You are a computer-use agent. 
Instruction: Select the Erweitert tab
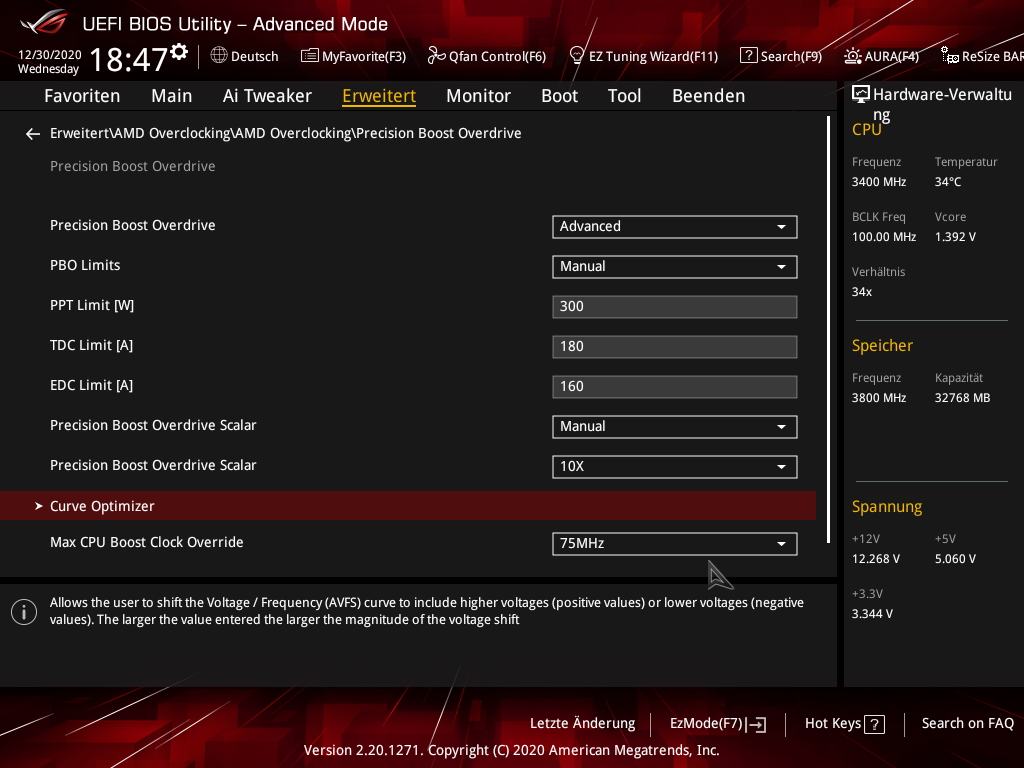379,96
